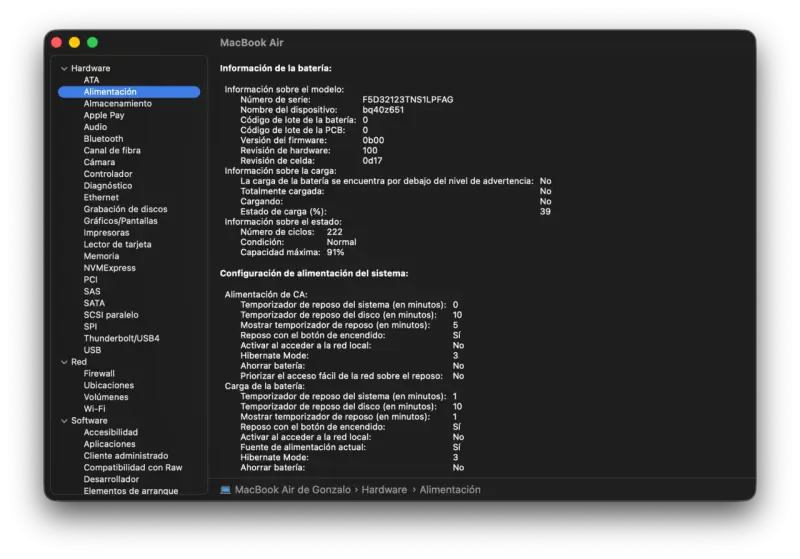Click the yellow minimize window button
Screen dimensions: 800x559
pos(74,42)
